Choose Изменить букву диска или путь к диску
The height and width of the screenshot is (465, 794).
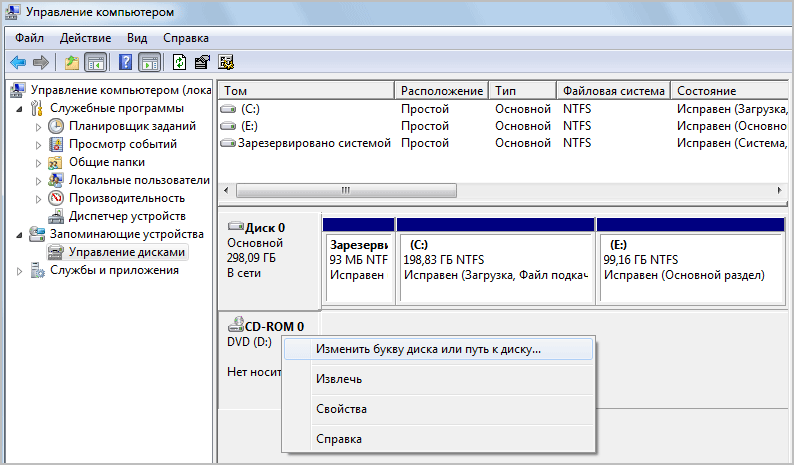(x=439, y=350)
